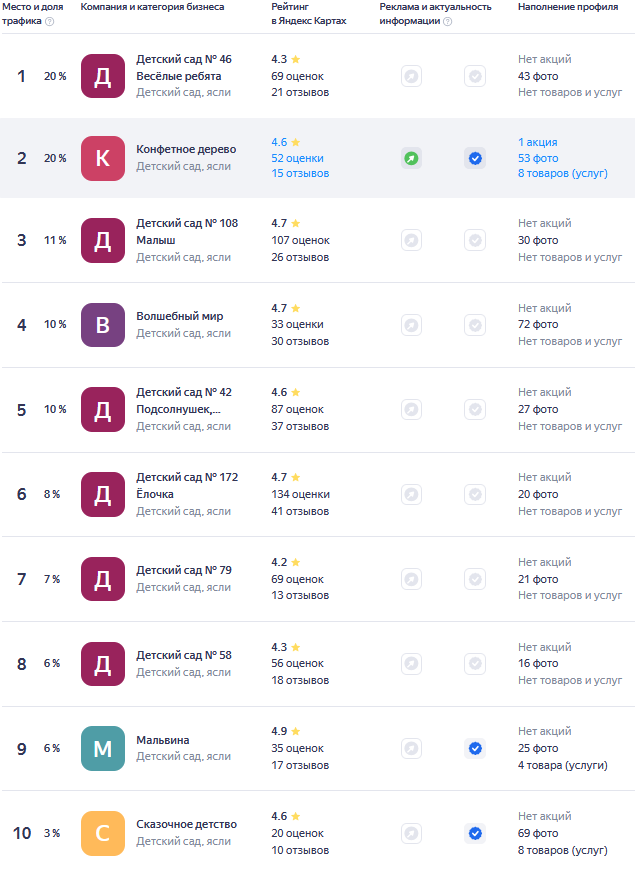Click the name «Детский сад № 58»
Screen dimensions: 635x875
pyautogui.click(x=184, y=655)
